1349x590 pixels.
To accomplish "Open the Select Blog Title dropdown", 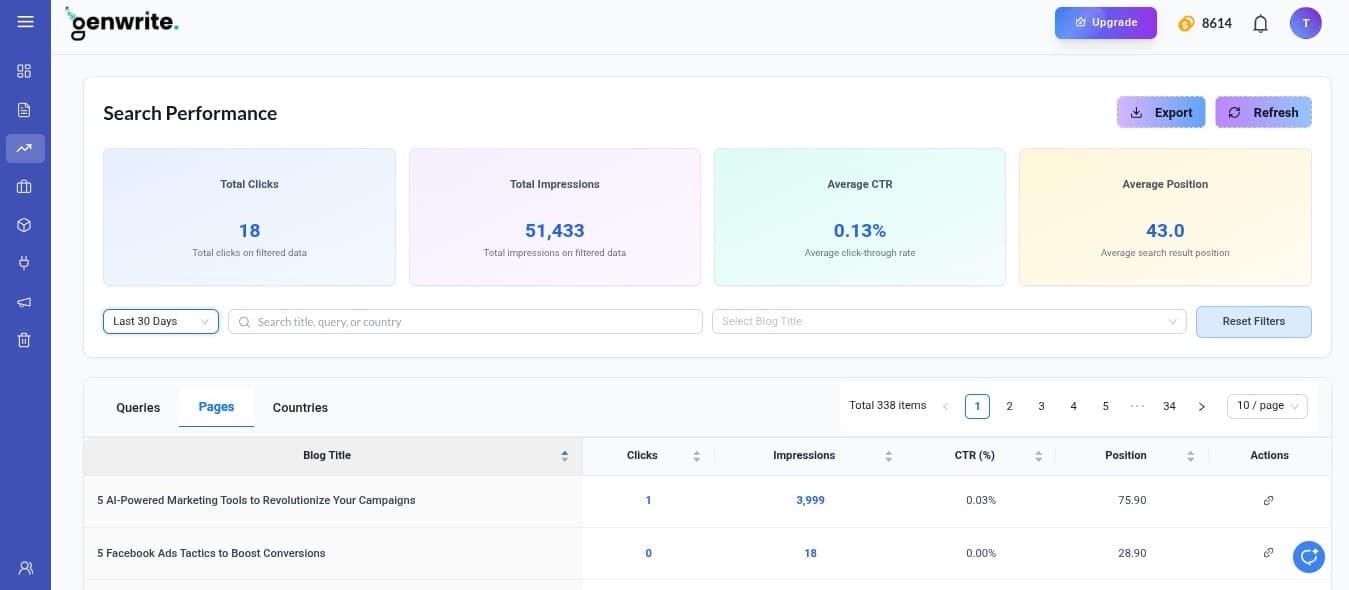I will [949, 321].
